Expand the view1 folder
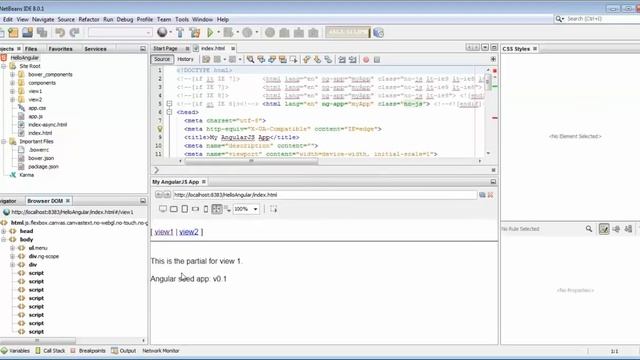The height and width of the screenshot is (360, 640). [x=12, y=91]
